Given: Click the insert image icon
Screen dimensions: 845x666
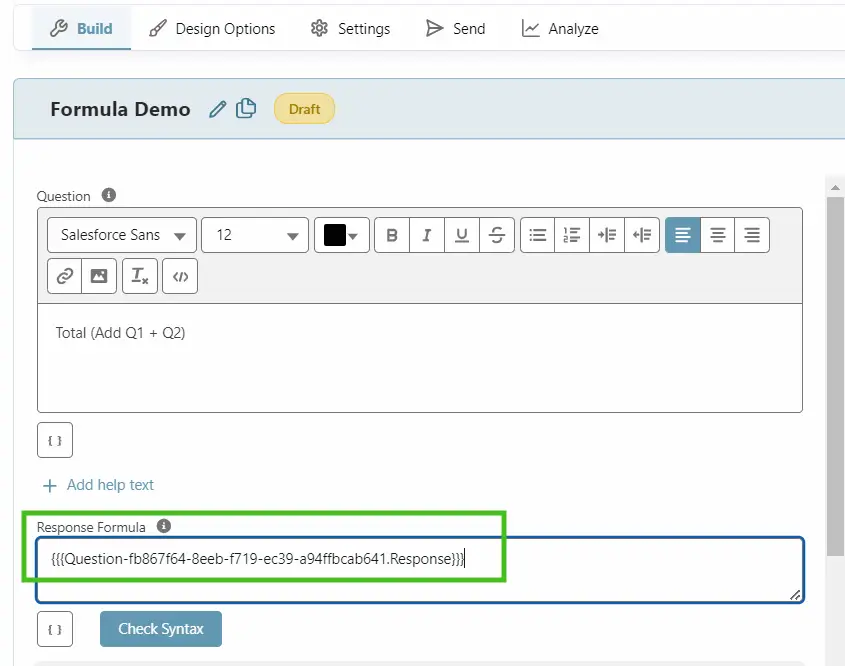Looking at the screenshot, I should click(x=99, y=276).
